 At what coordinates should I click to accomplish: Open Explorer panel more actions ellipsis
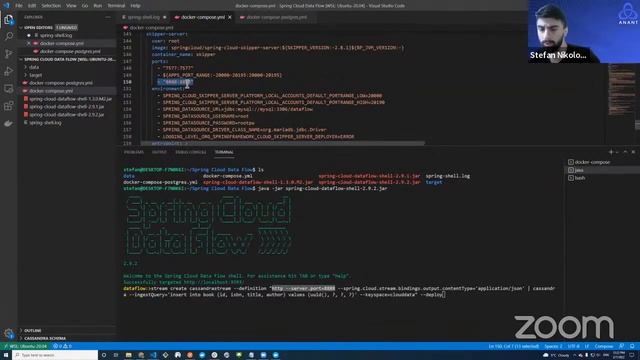[108, 17]
